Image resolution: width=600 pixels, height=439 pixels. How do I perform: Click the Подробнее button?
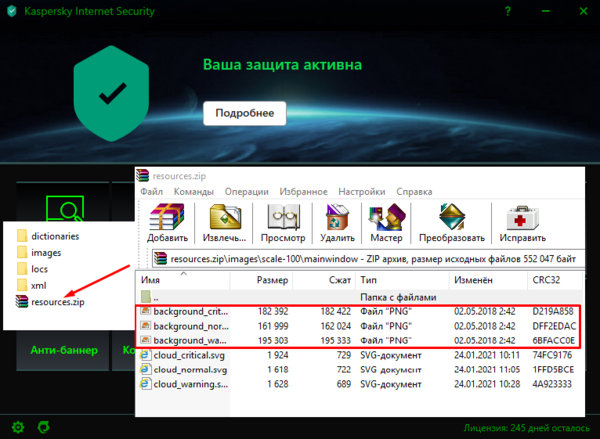click(x=245, y=113)
